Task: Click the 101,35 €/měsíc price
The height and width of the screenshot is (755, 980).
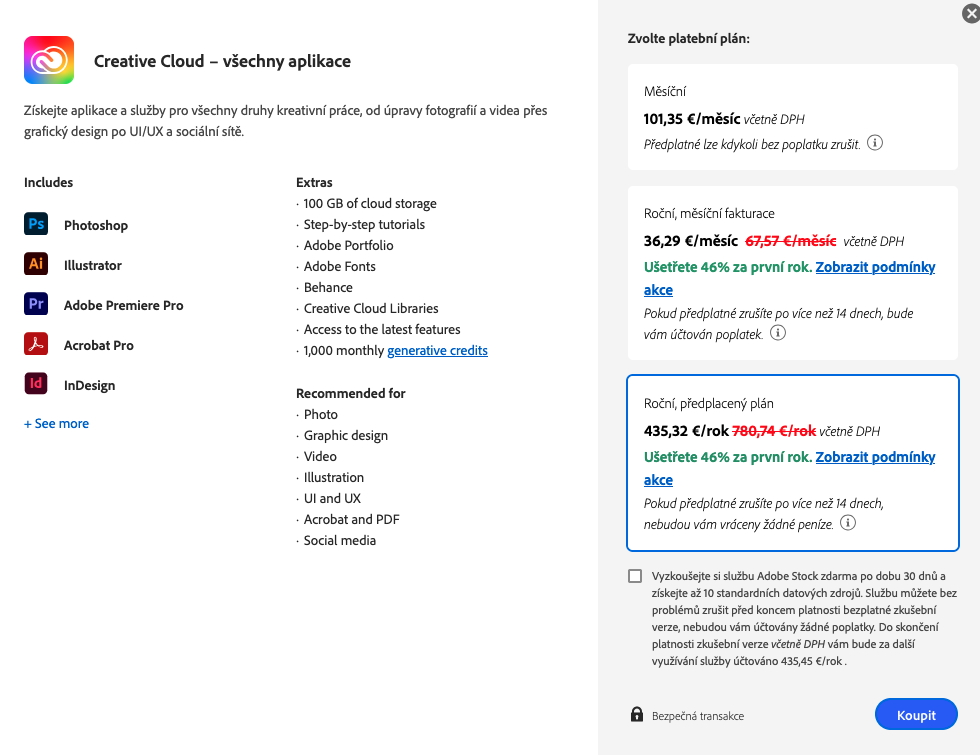Action: click(x=692, y=119)
